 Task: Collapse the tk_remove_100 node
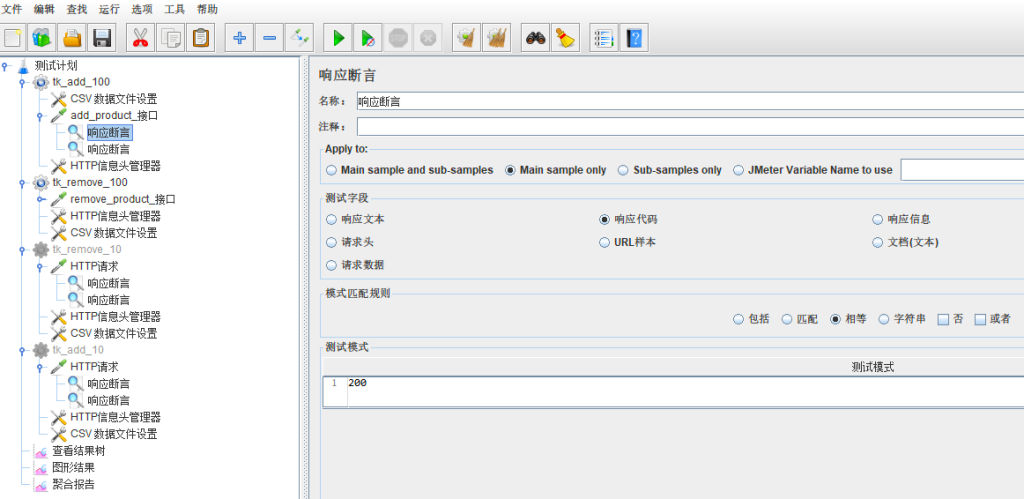pos(22,183)
